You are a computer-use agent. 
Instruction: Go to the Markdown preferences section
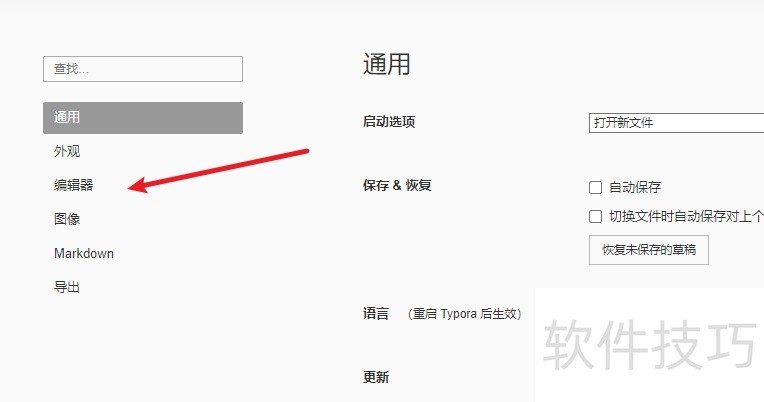[x=84, y=253]
